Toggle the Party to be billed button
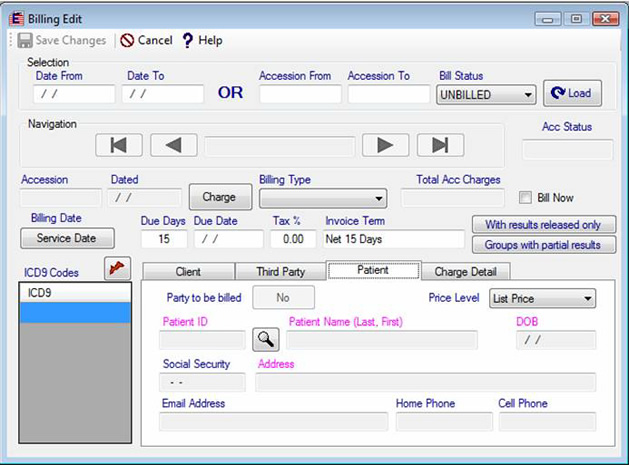This screenshot has height=465, width=629. coord(283,297)
